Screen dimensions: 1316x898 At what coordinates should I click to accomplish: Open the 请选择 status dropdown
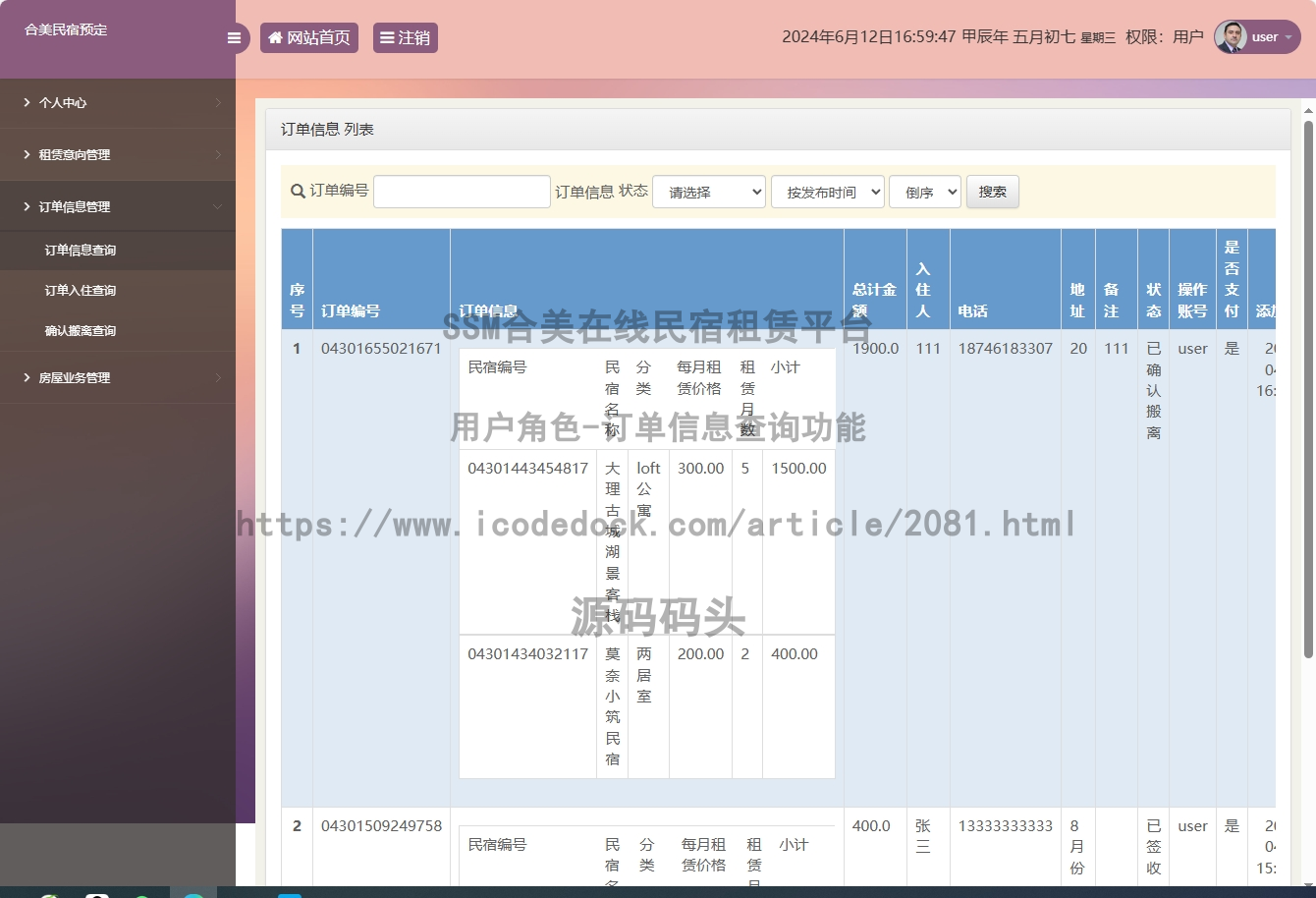click(709, 192)
